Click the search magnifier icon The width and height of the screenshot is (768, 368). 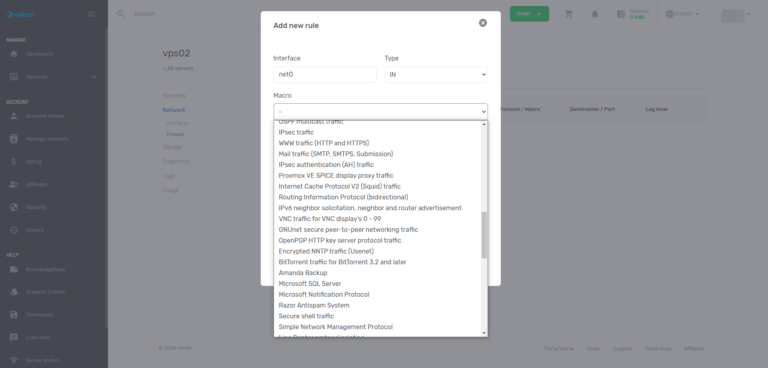point(120,14)
